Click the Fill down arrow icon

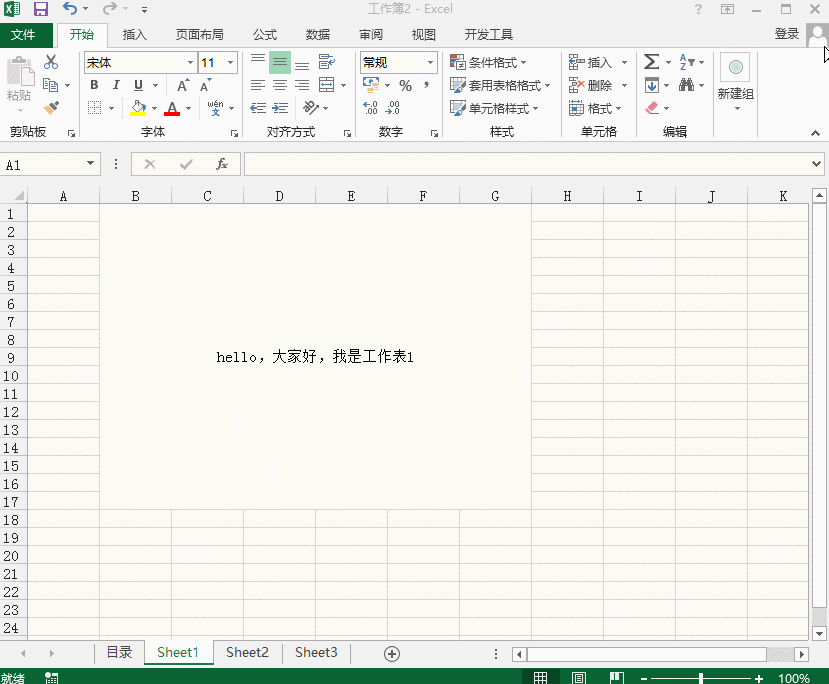(652, 85)
